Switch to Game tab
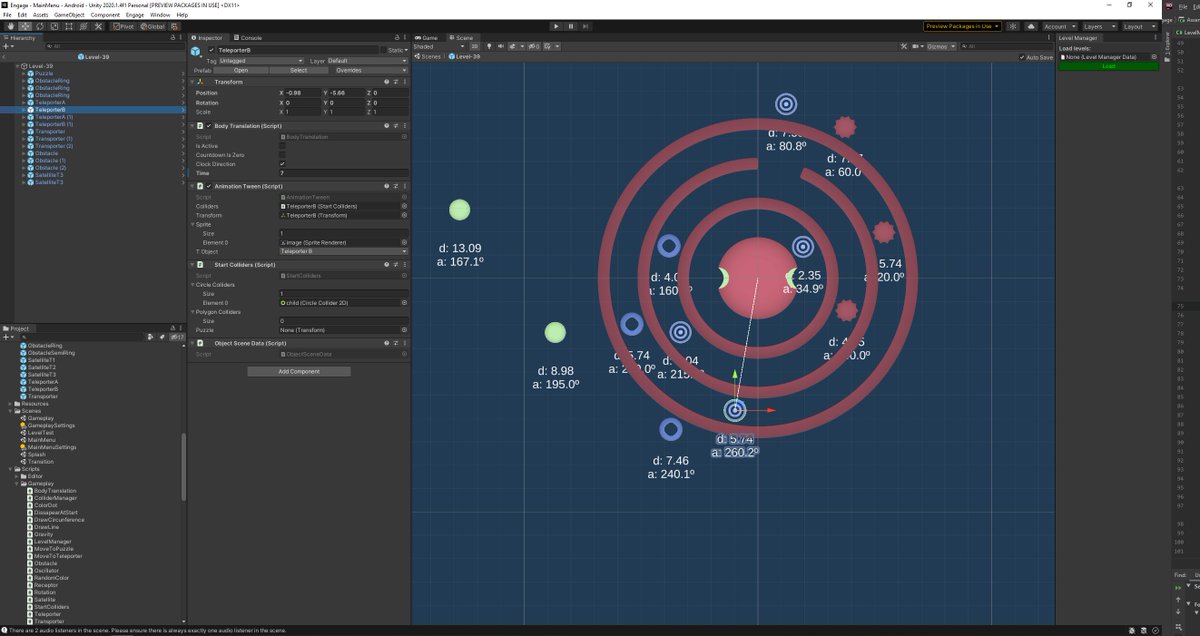The image size is (1200, 636). (426, 37)
